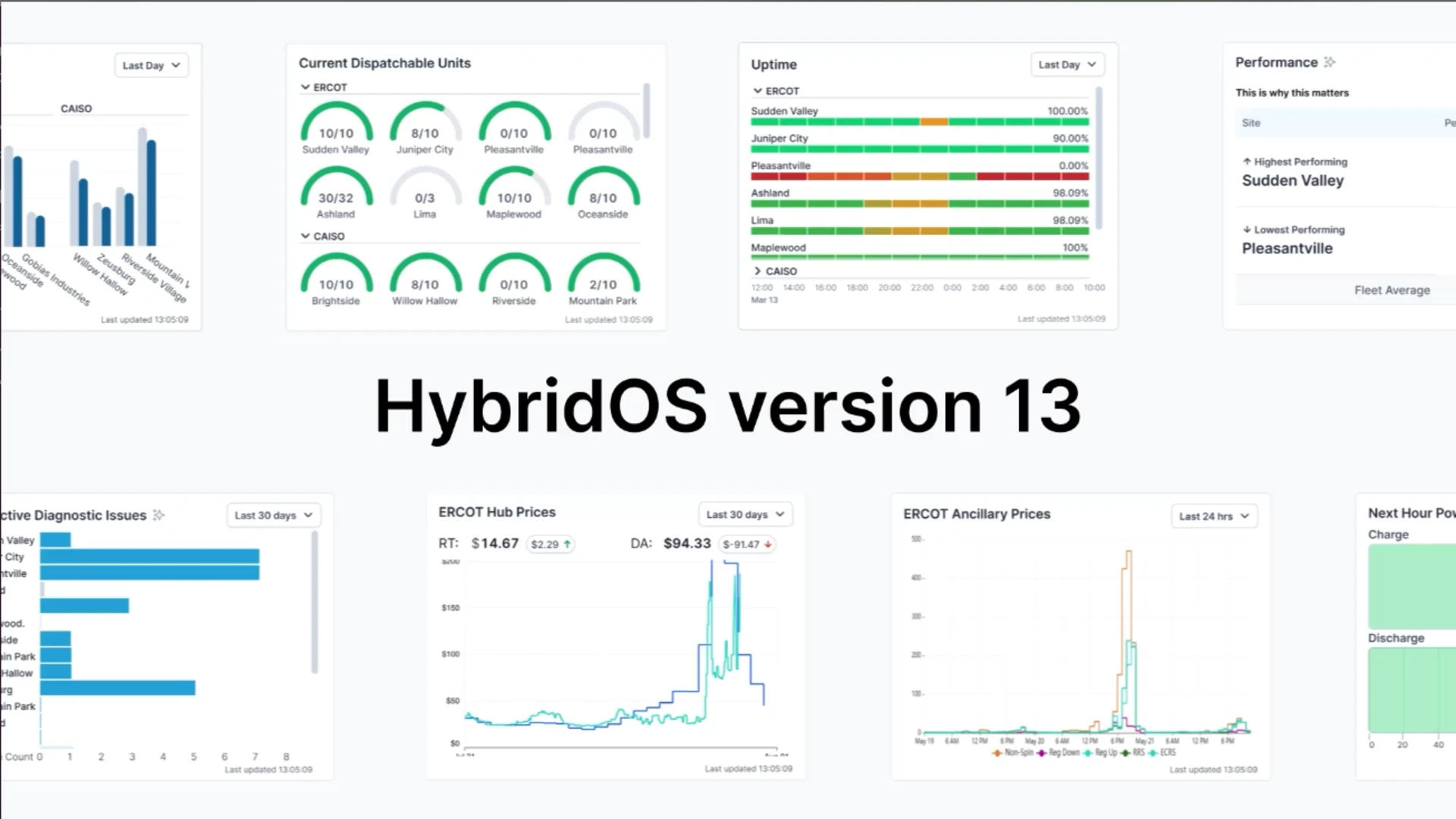Click the Non-Spin legend marker

pos(996,753)
